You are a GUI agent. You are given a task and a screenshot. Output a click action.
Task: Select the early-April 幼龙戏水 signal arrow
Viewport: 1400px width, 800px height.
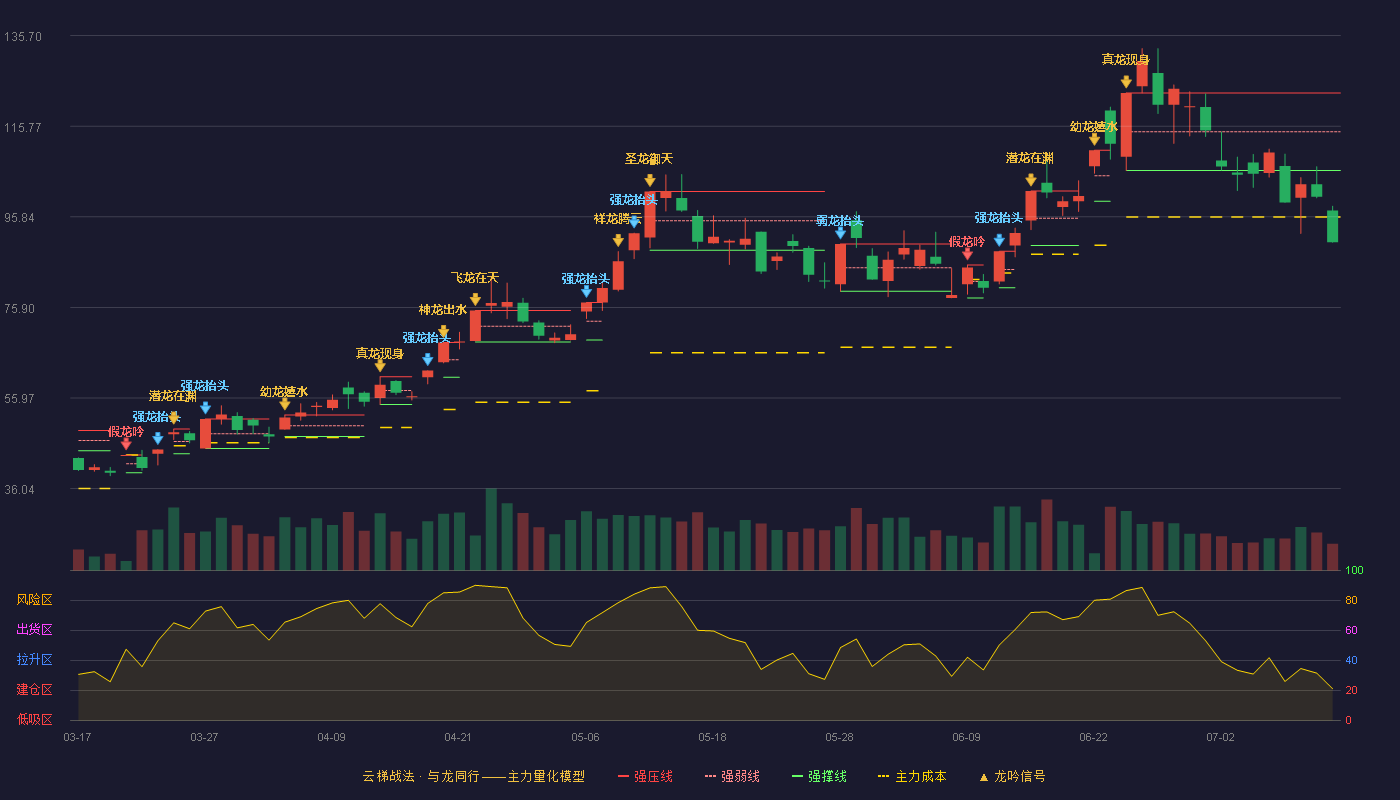pos(285,404)
